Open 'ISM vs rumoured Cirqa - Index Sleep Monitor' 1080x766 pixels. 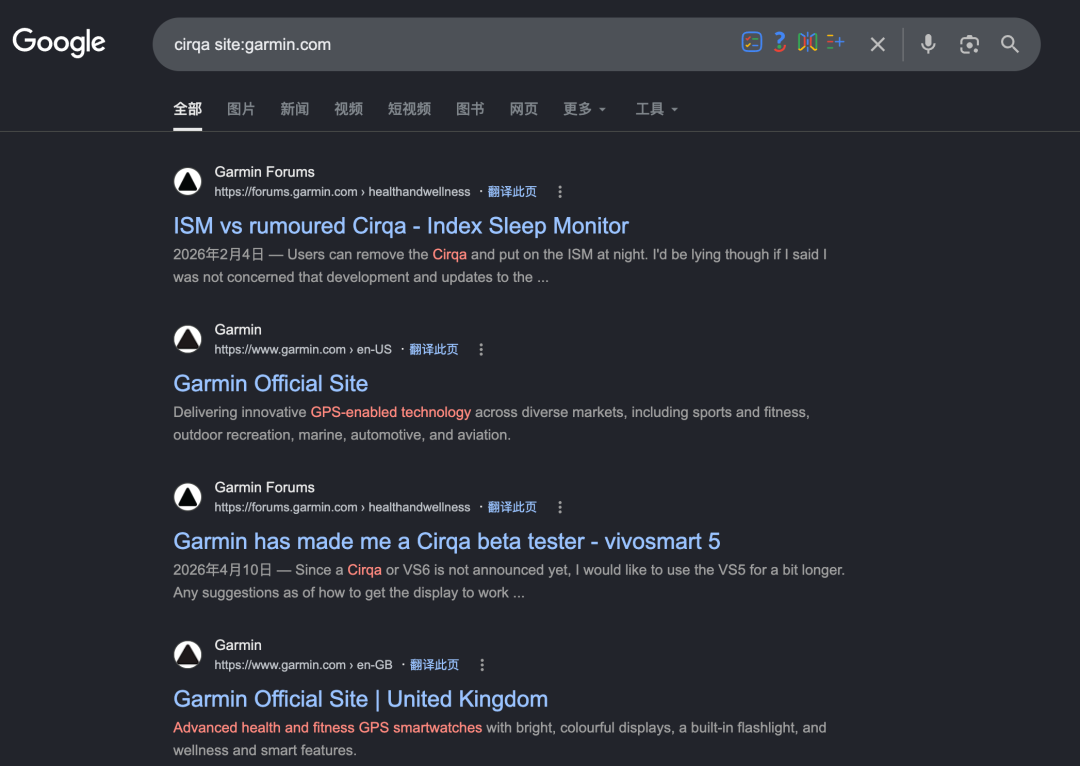401,226
